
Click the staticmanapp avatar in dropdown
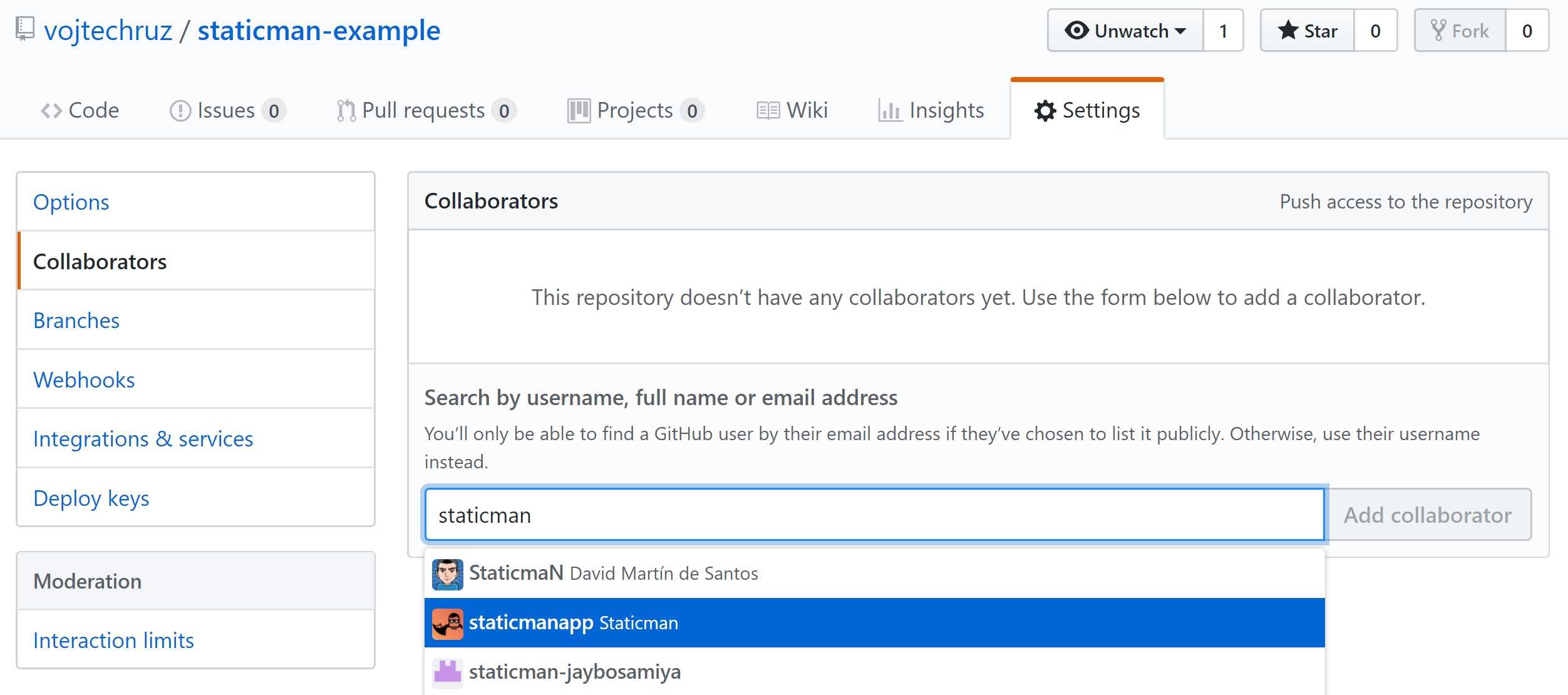(447, 624)
